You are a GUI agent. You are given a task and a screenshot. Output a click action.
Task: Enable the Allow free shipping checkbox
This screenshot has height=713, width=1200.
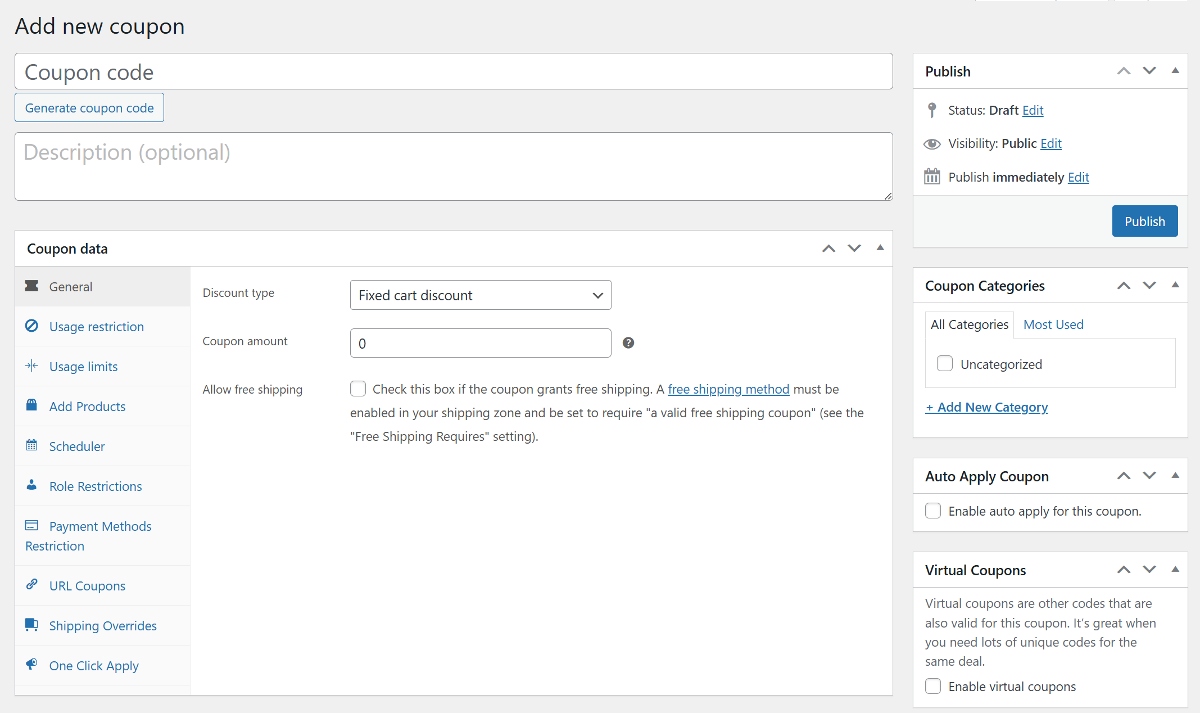358,389
